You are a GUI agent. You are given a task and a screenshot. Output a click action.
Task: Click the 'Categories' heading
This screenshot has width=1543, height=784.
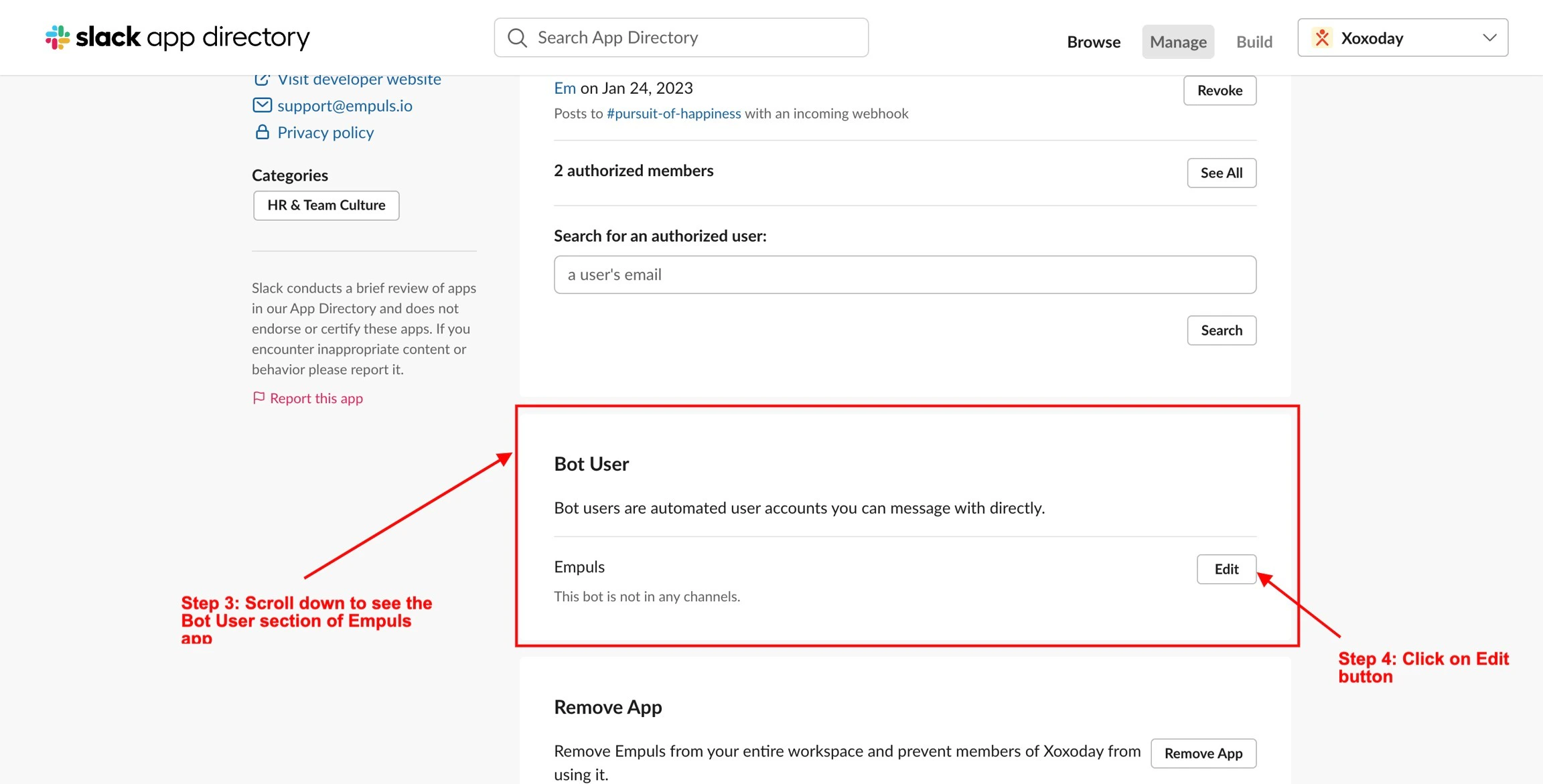pos(290,175)
